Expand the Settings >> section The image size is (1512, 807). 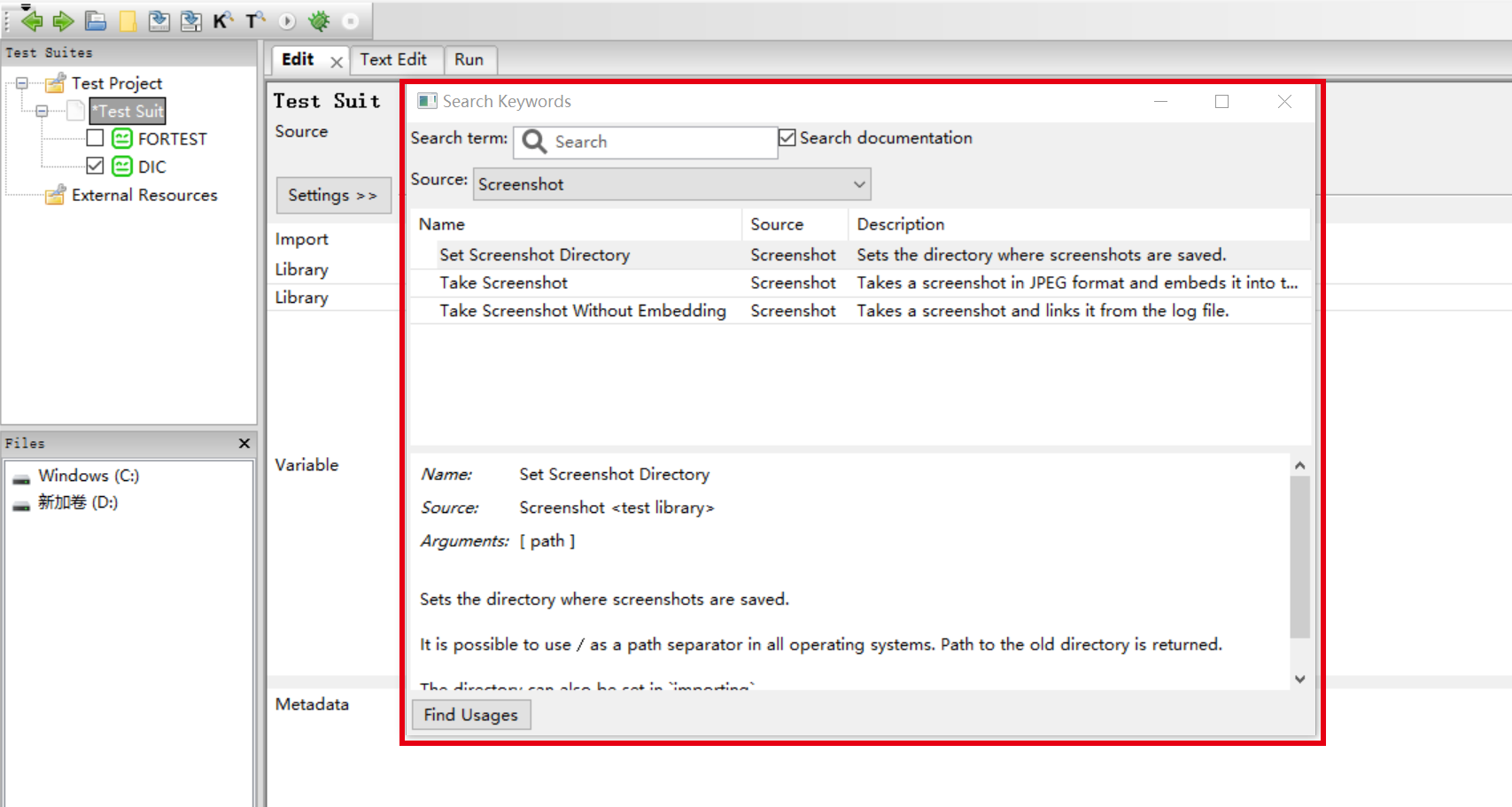[333, 195]
